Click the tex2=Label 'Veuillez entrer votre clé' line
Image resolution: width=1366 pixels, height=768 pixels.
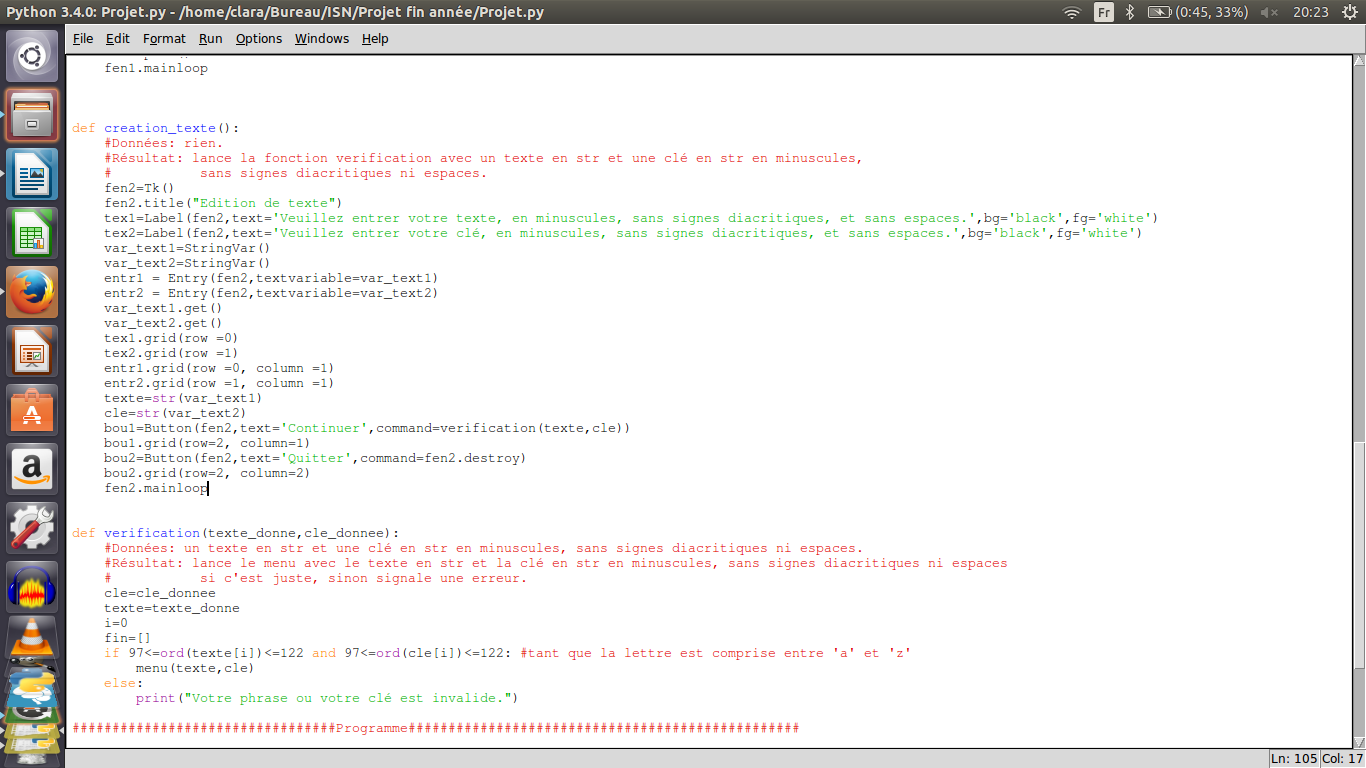tap(623, 233)
